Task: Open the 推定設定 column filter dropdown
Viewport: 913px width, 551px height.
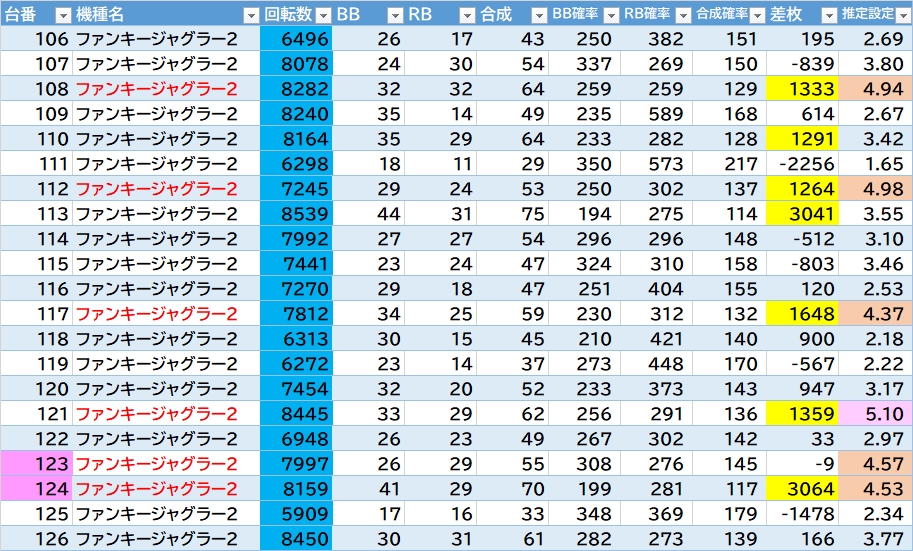Action: (903, 15)
